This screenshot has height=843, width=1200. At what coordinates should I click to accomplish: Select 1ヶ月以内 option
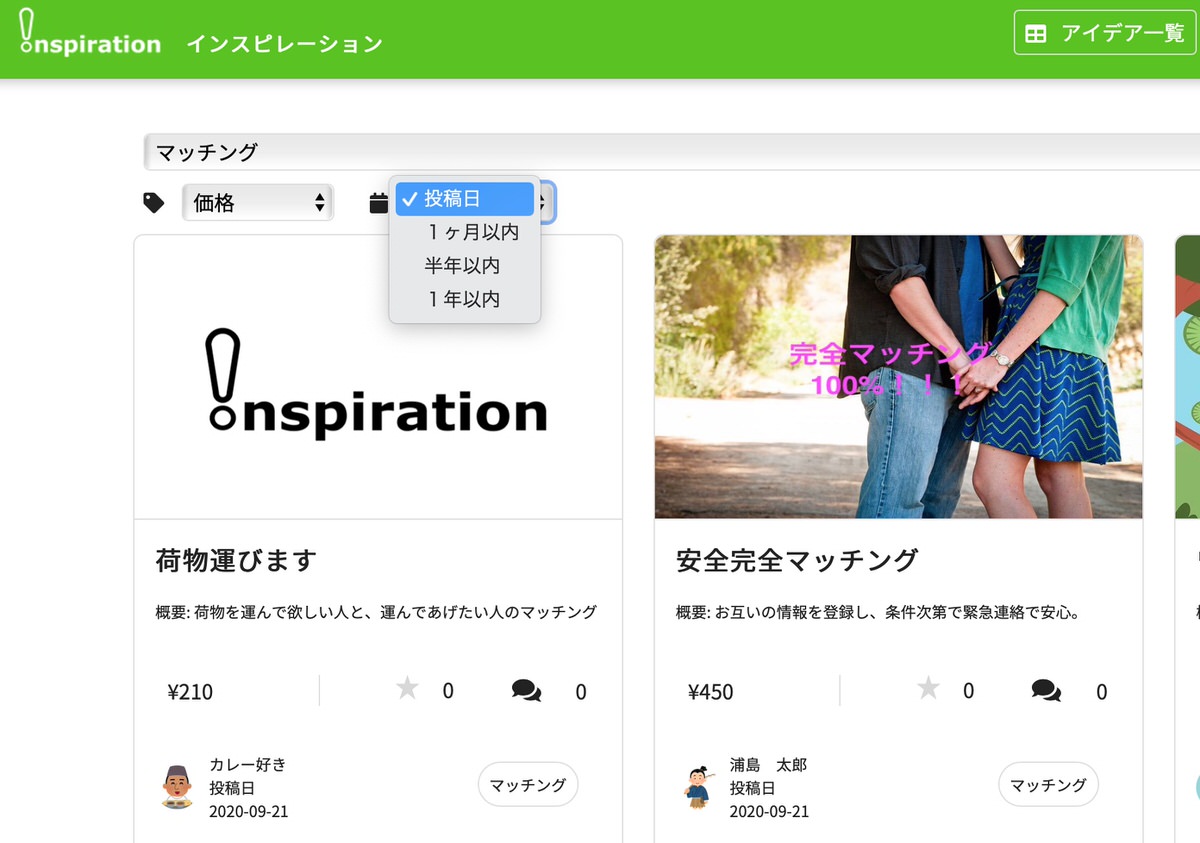click(x=465, y=232)
